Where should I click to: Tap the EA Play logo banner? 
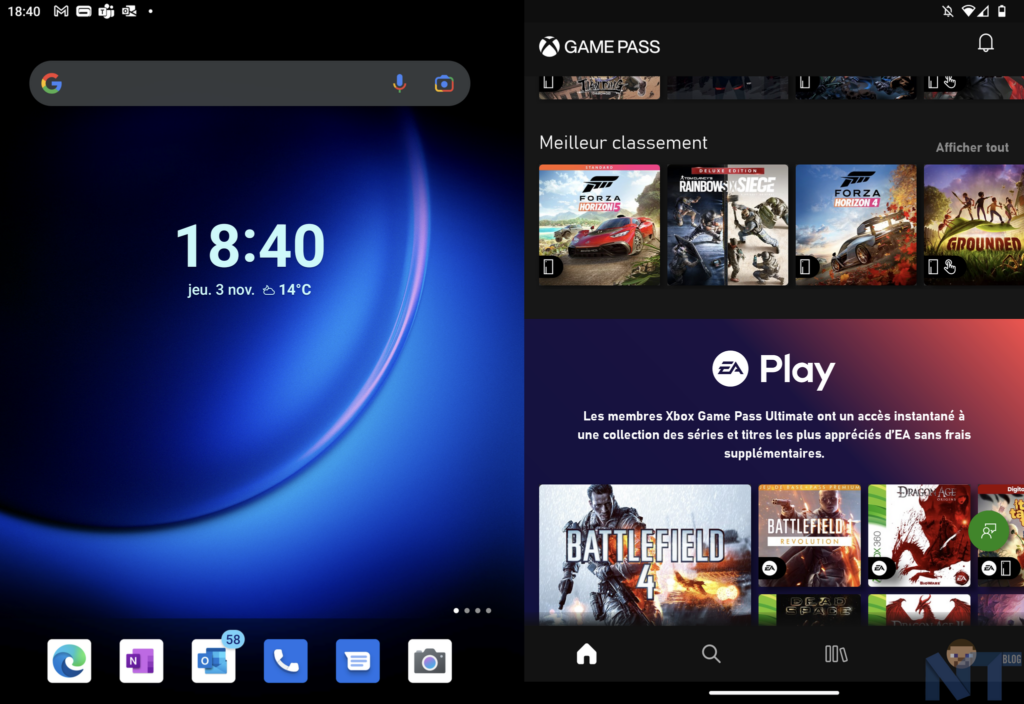(774, 370)
